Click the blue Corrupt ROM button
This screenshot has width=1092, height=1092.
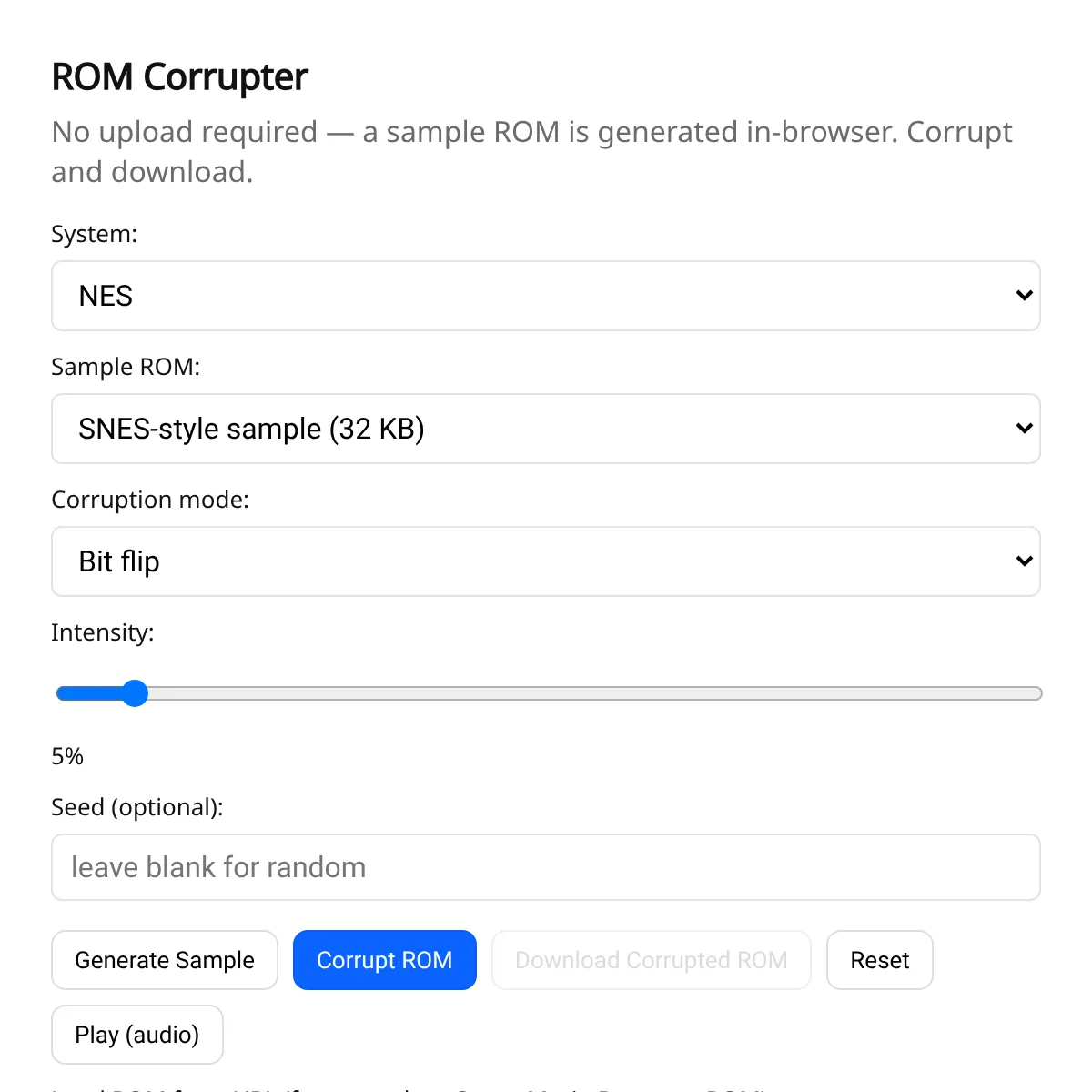(384, 960)
